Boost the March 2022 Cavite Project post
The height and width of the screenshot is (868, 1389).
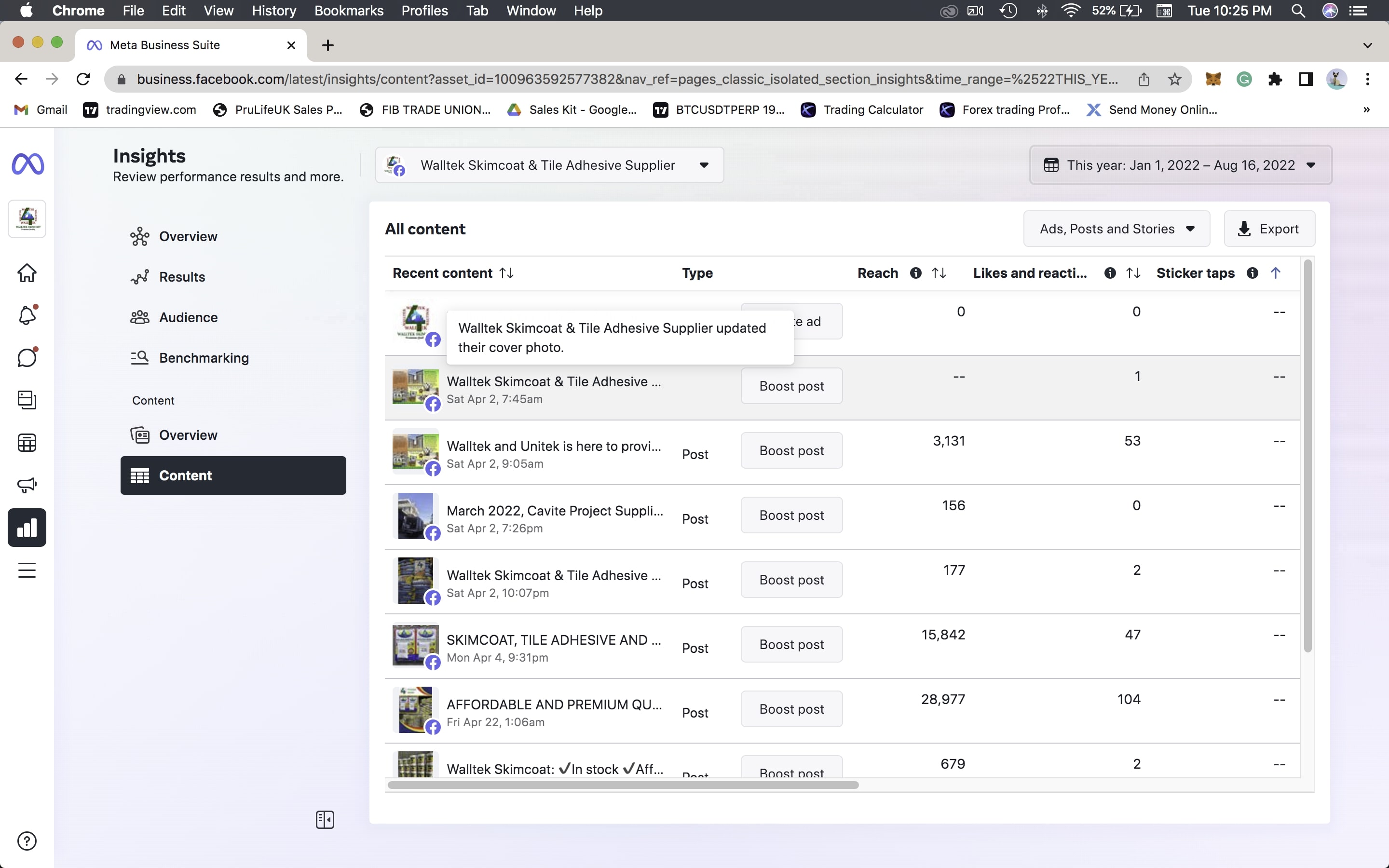[791, 515]
